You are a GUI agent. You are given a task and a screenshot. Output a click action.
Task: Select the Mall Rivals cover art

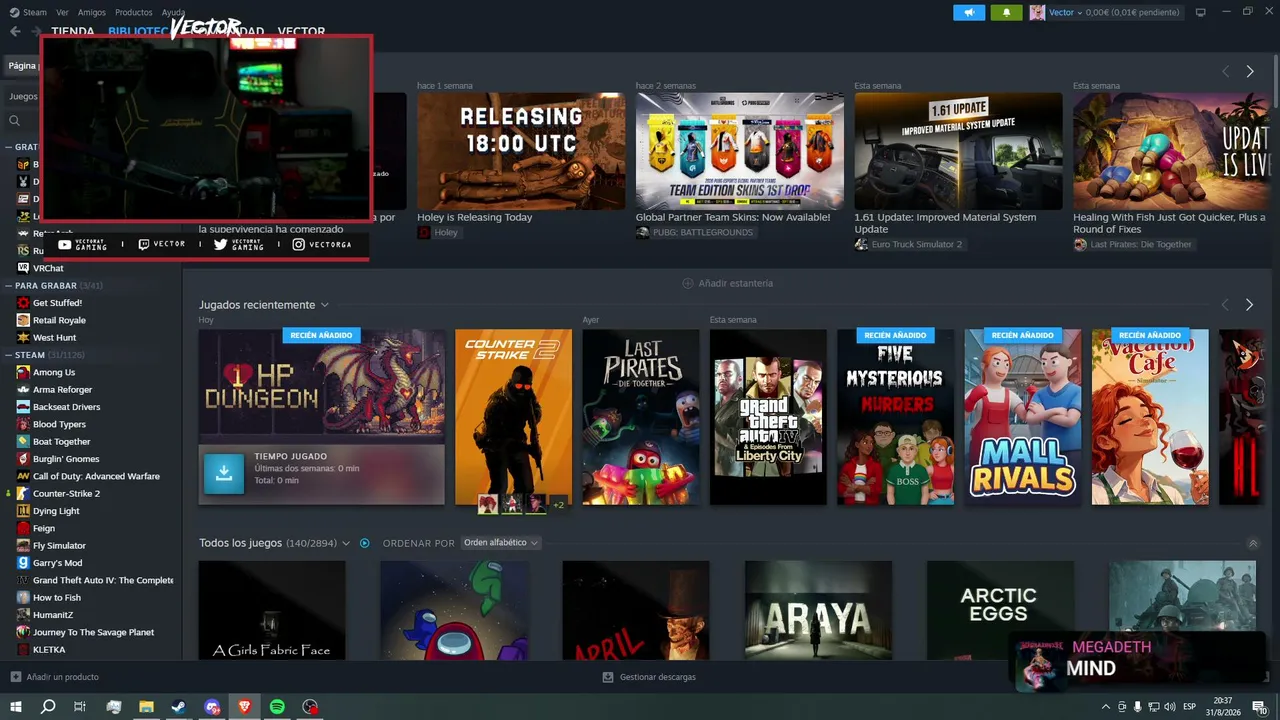pos(1023,417)
